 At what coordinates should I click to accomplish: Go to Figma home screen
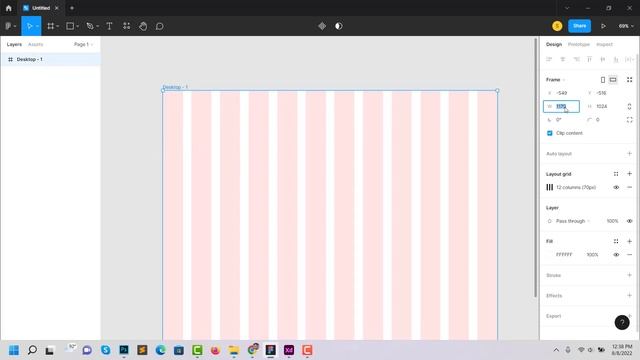[x=9, y=8]
